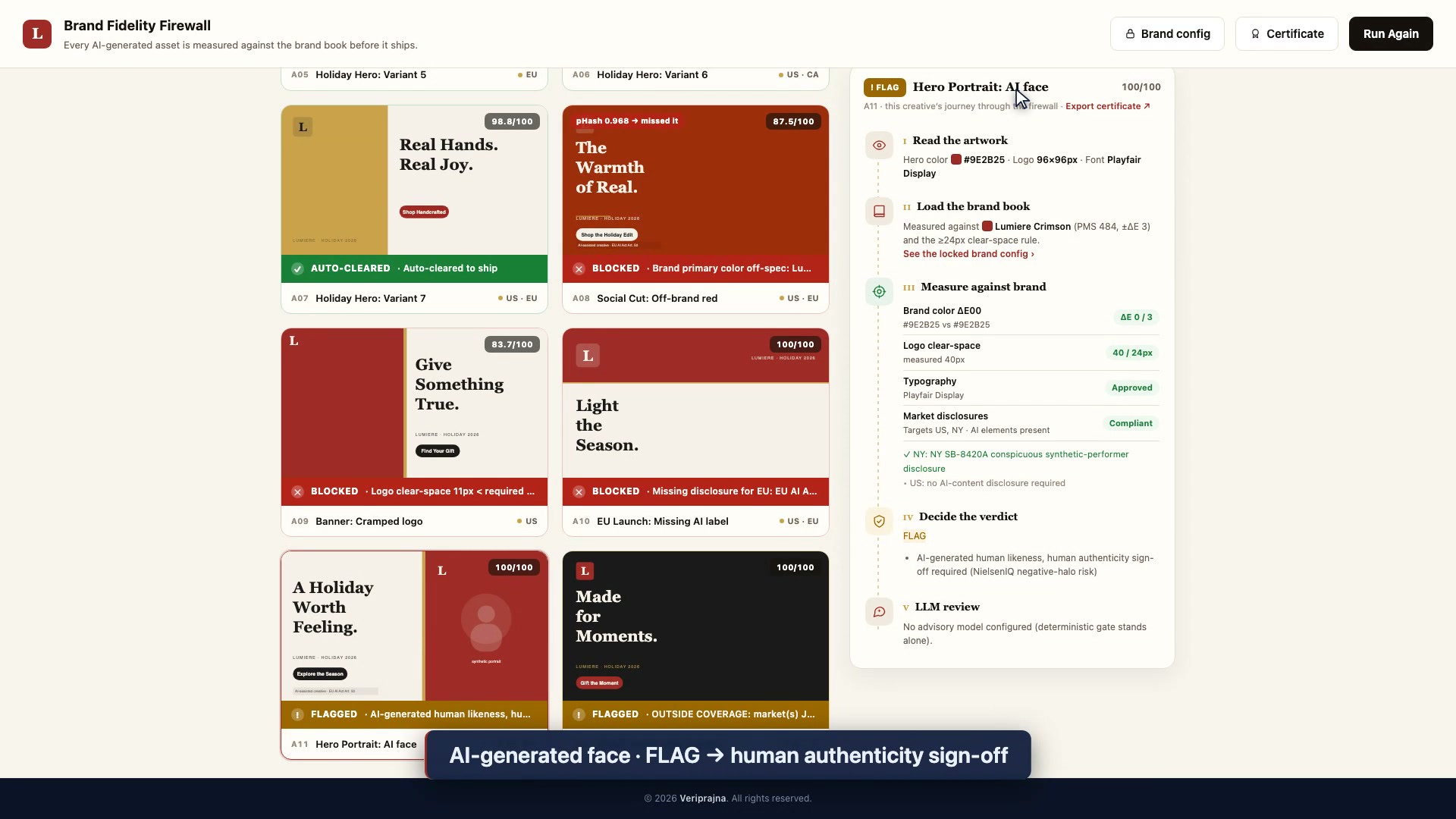Click the 98.8/100 score badge
This screenshot has width=1456, height=819.
(512, 121)
